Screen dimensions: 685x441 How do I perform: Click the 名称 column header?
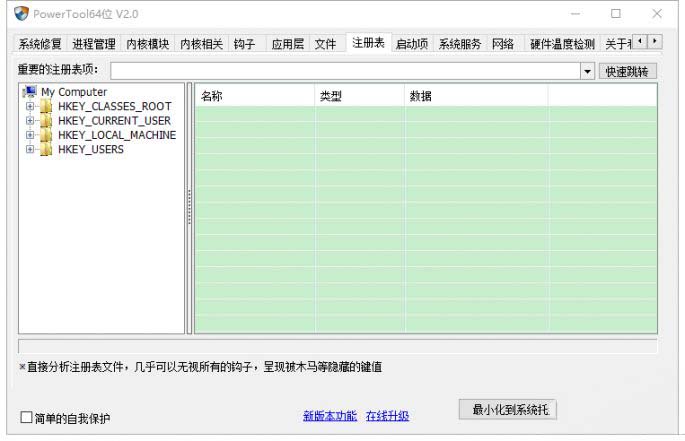[x=255, y=96]
